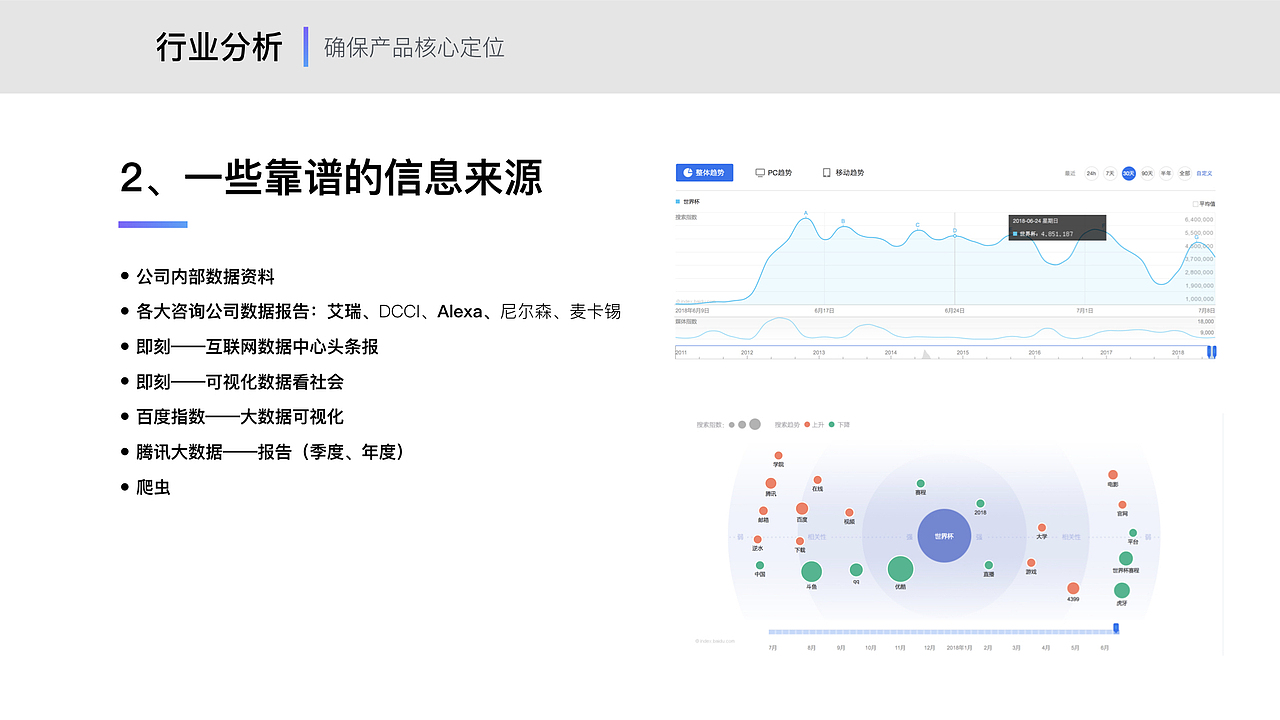The width and height of the screenshot is (1280, 720).
Task: Select the 全部 time range
Action: tap(1185, 173)
